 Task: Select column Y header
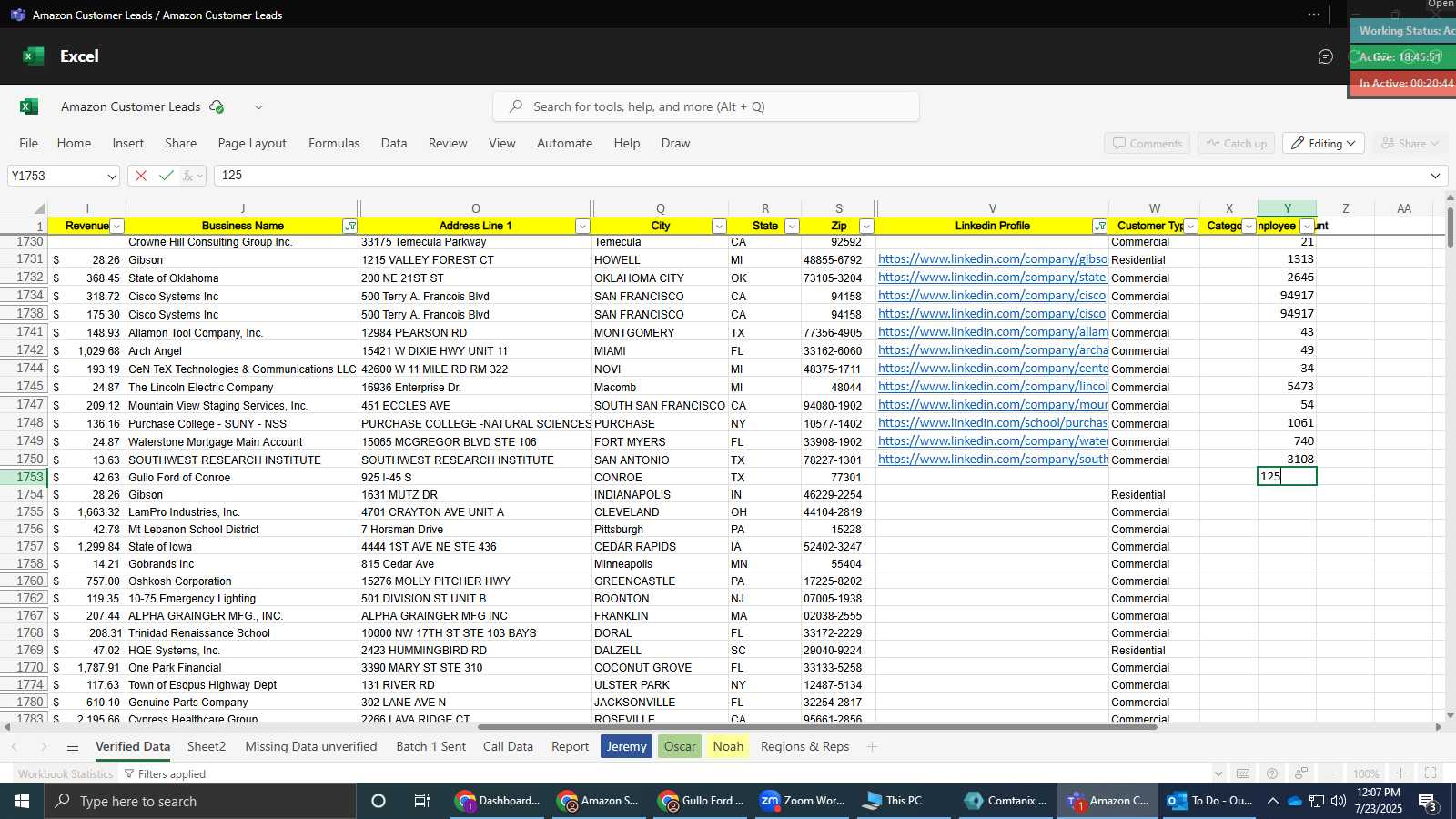point(1287,208)
